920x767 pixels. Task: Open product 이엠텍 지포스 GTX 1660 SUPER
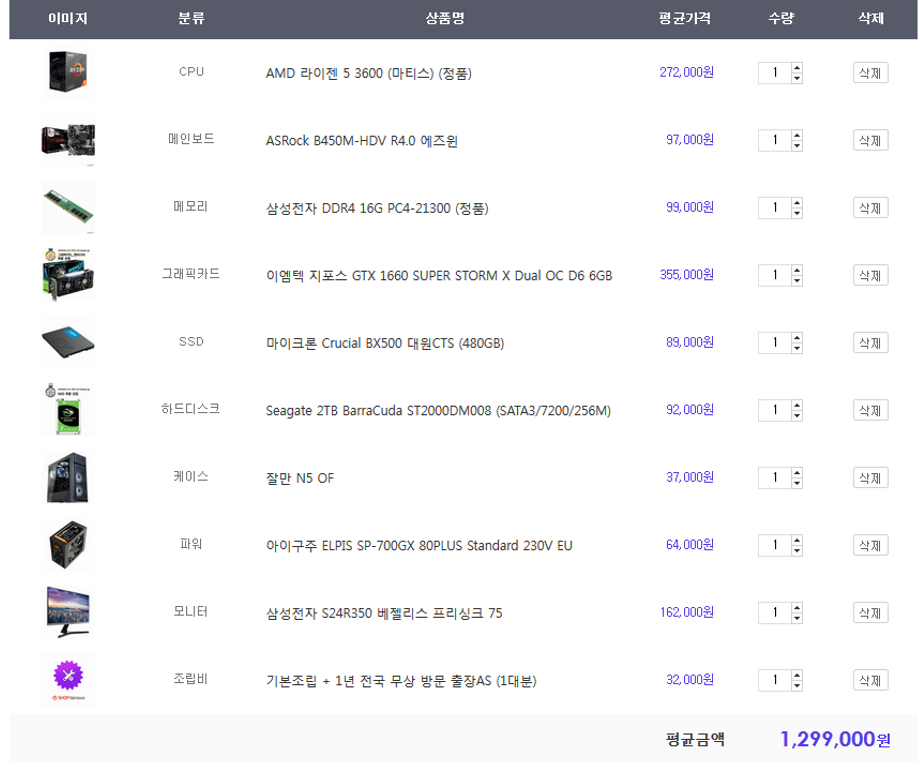pyautogui.click(x=439, y=276)
